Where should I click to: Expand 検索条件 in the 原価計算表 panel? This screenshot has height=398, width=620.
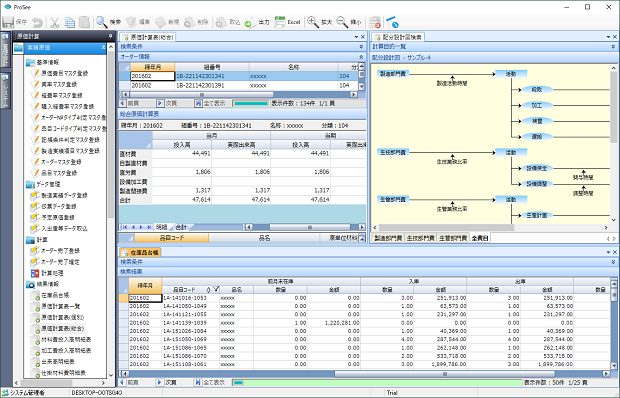click(x=361, y=47)
